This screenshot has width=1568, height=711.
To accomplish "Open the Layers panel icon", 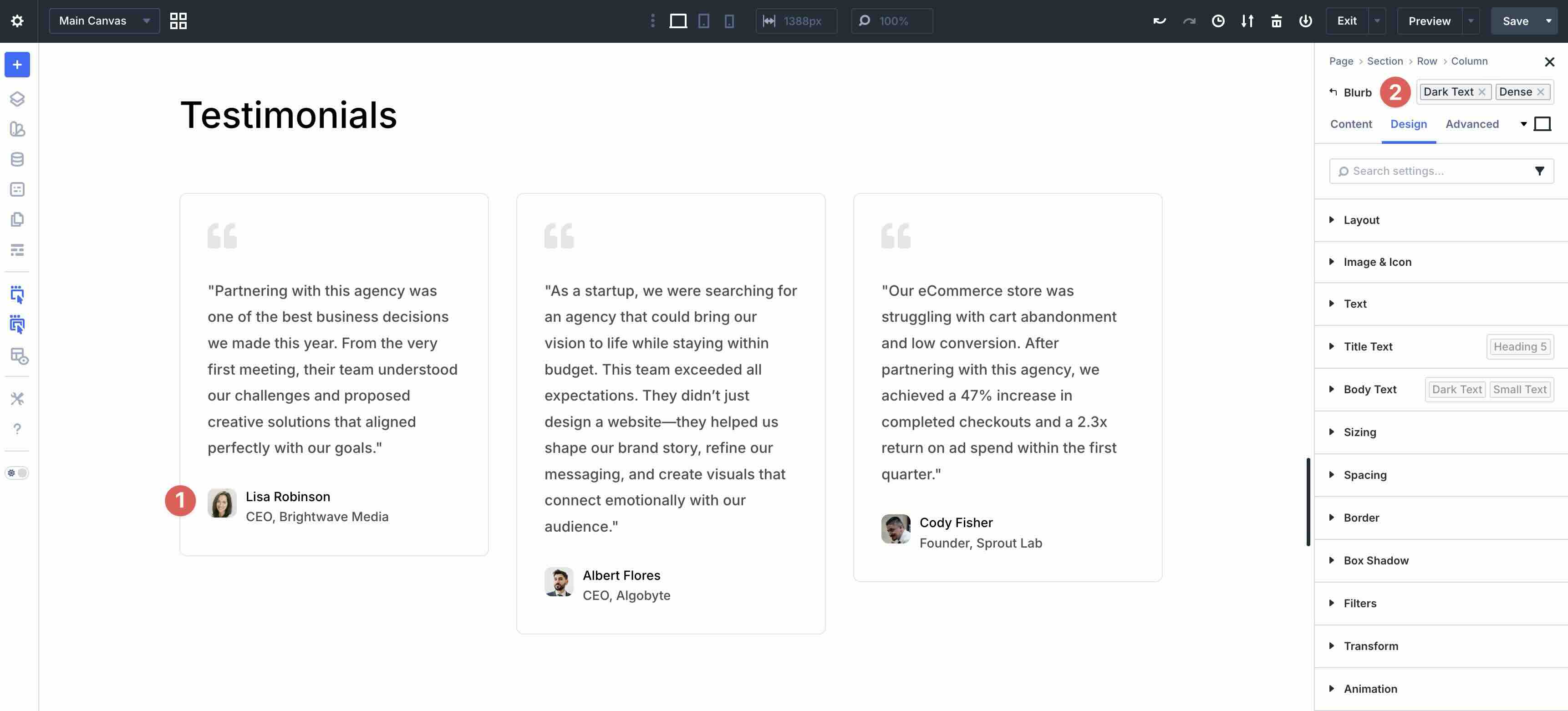I will (17, 99).
